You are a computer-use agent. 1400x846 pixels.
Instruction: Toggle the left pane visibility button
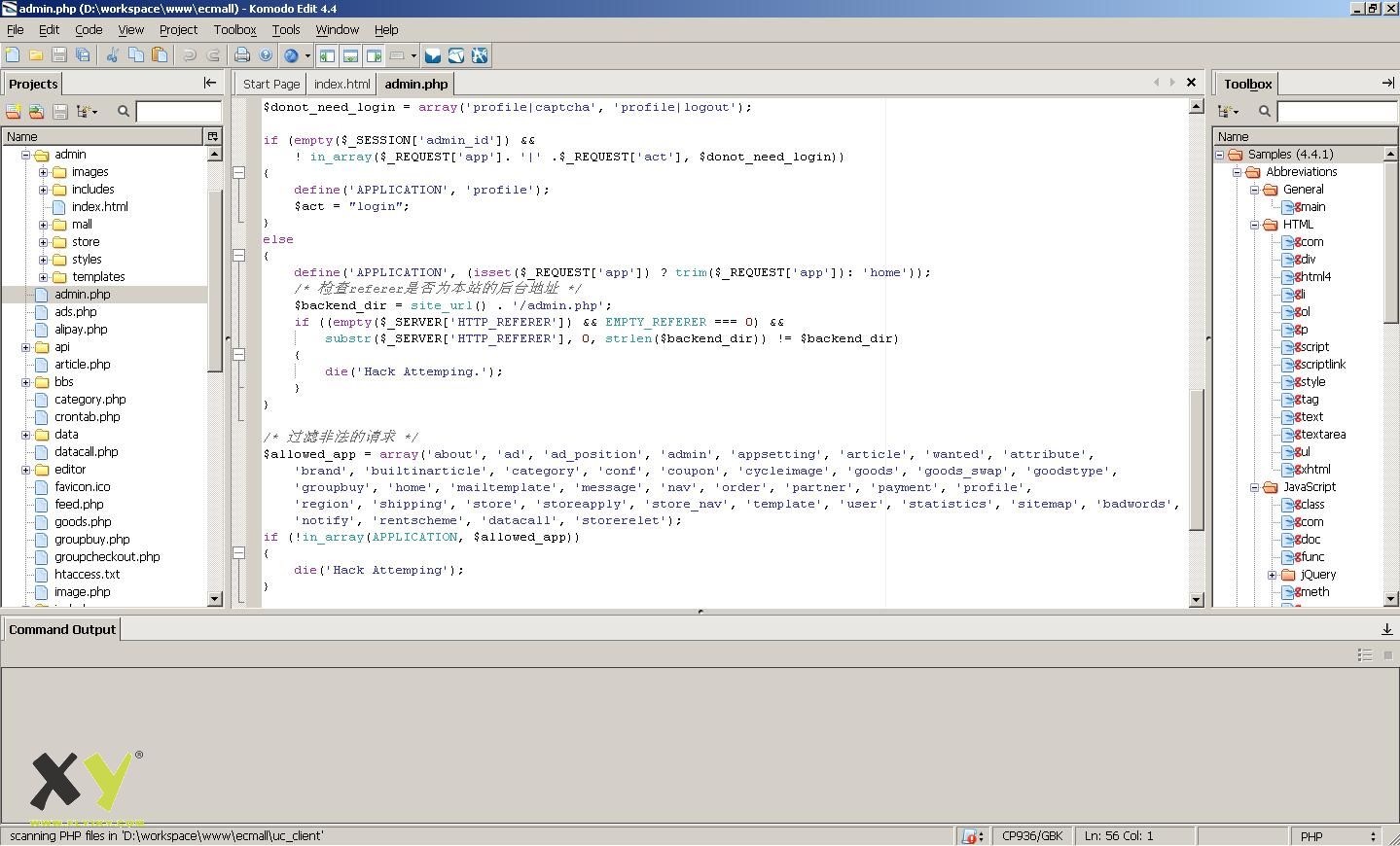(327, 55)
